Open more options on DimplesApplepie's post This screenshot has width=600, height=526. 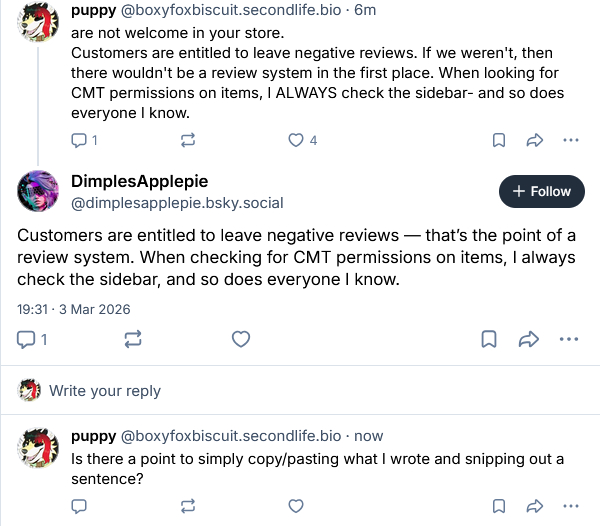coord(569,339)
